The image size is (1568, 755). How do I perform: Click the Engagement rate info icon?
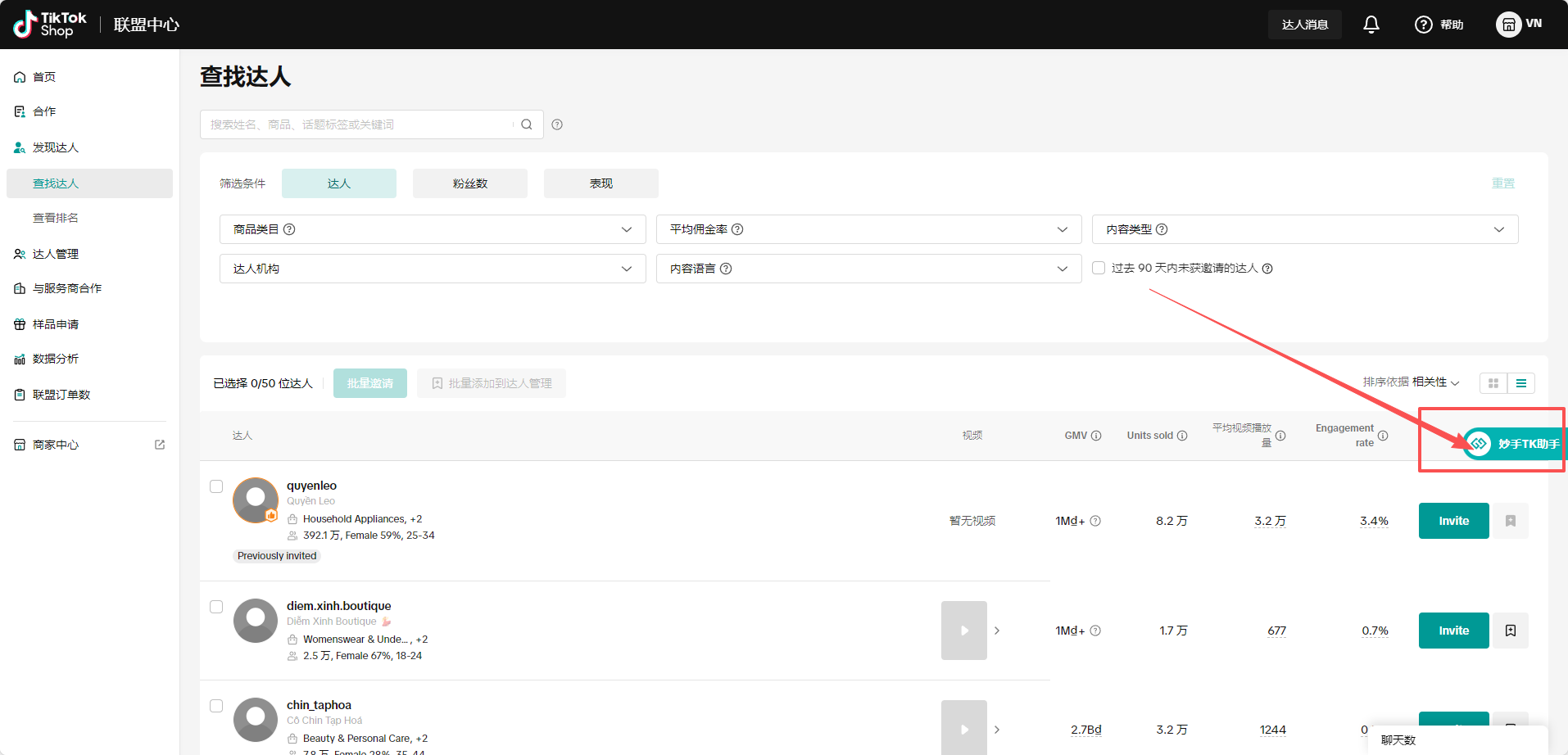pos(1383,436)
